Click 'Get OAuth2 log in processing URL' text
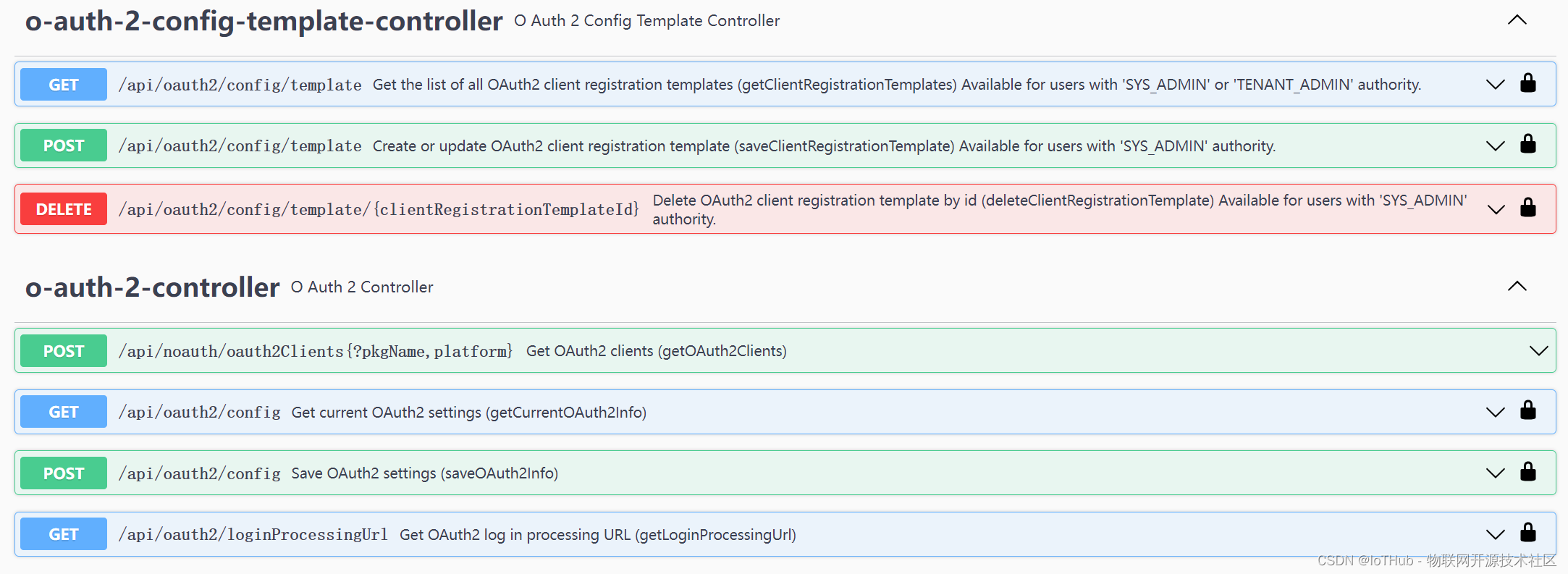Screen dimensions: 1568x574 (598, 535)
